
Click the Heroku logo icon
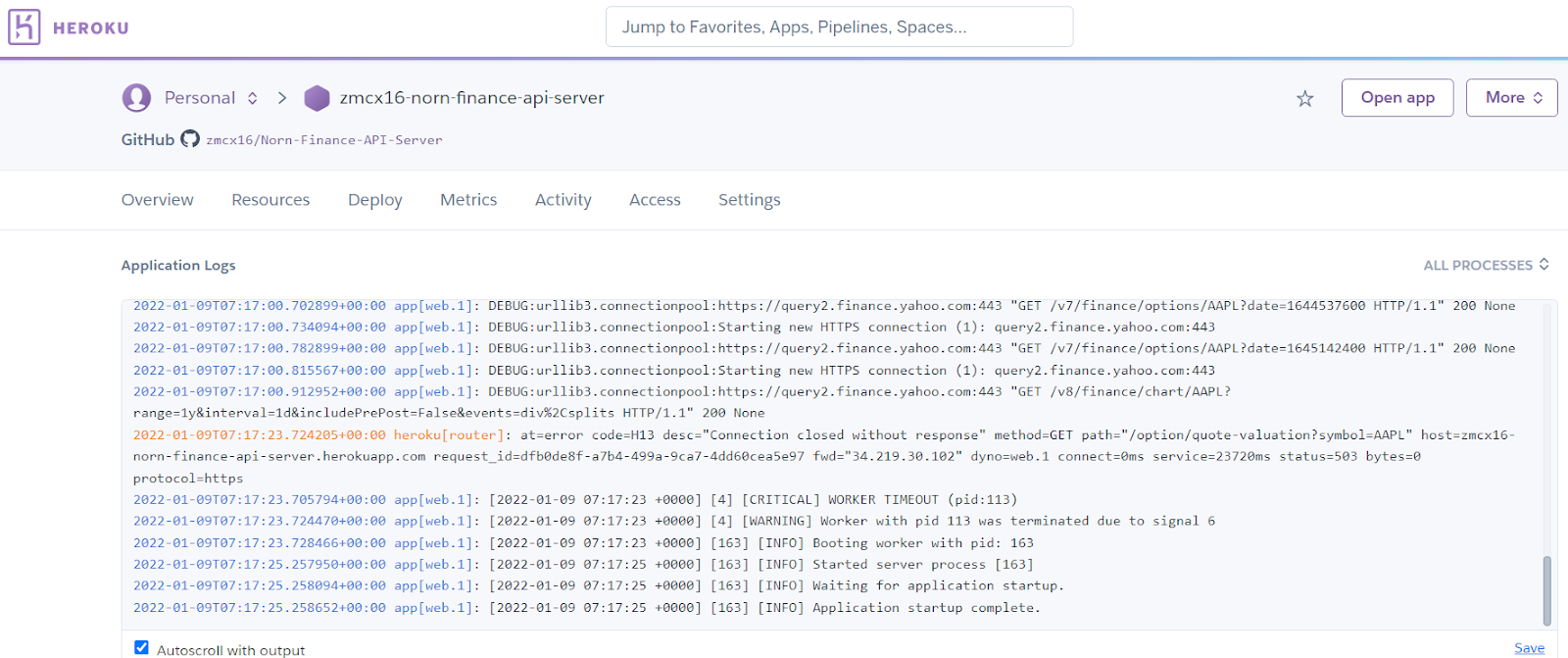(24, 27)
